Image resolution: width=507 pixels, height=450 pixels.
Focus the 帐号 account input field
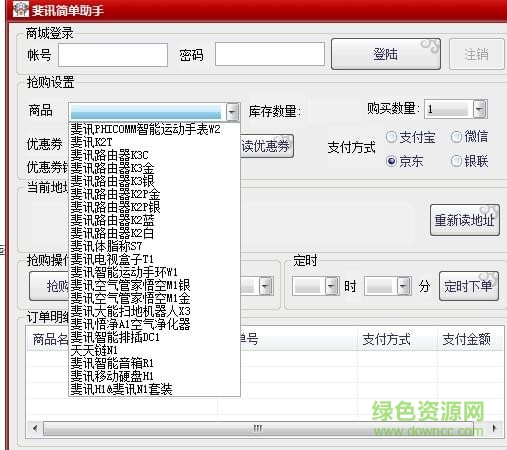pyautogui.click(x=113, y=55)
